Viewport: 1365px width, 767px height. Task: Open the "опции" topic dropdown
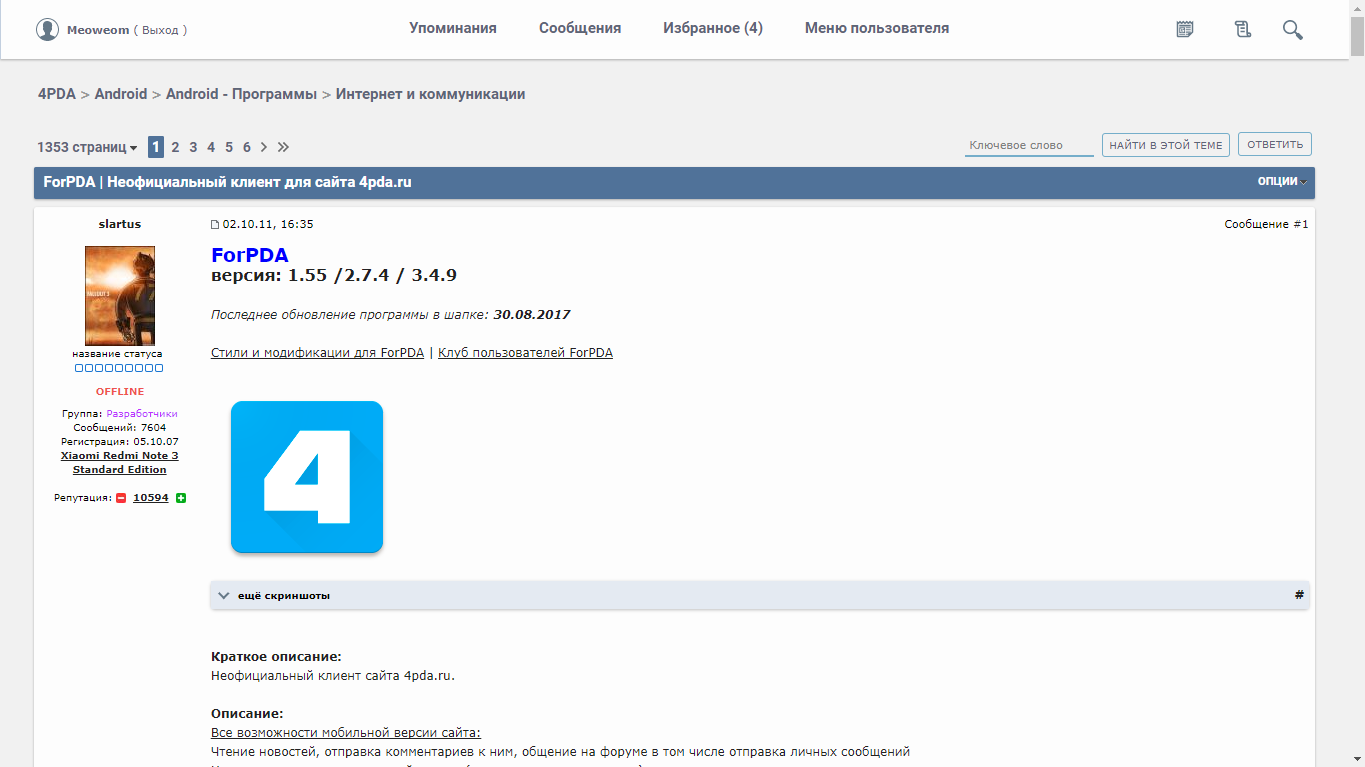pos(1282,181)
